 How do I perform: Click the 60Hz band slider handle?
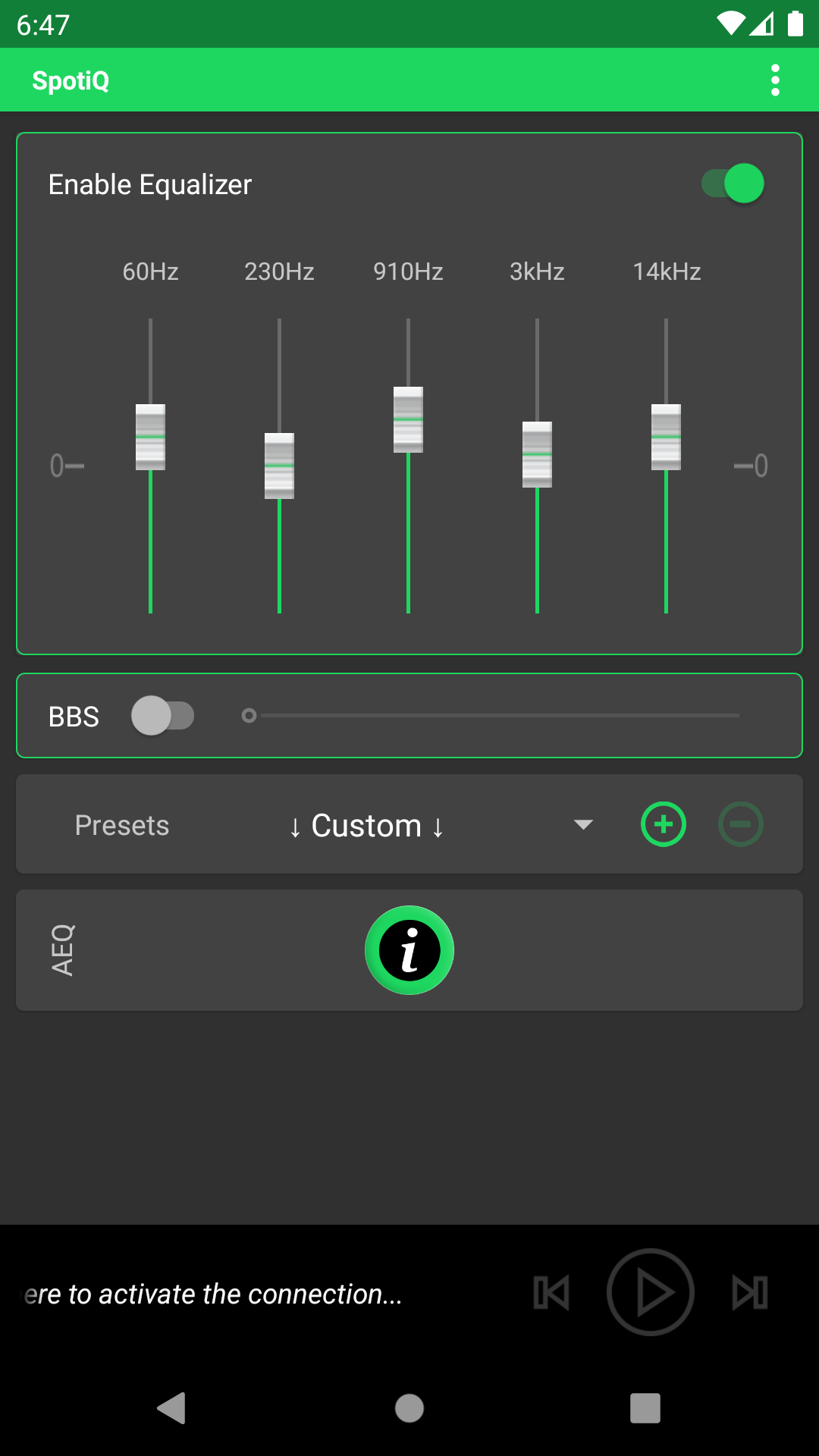pyautogui.click(x=150, y=437)
